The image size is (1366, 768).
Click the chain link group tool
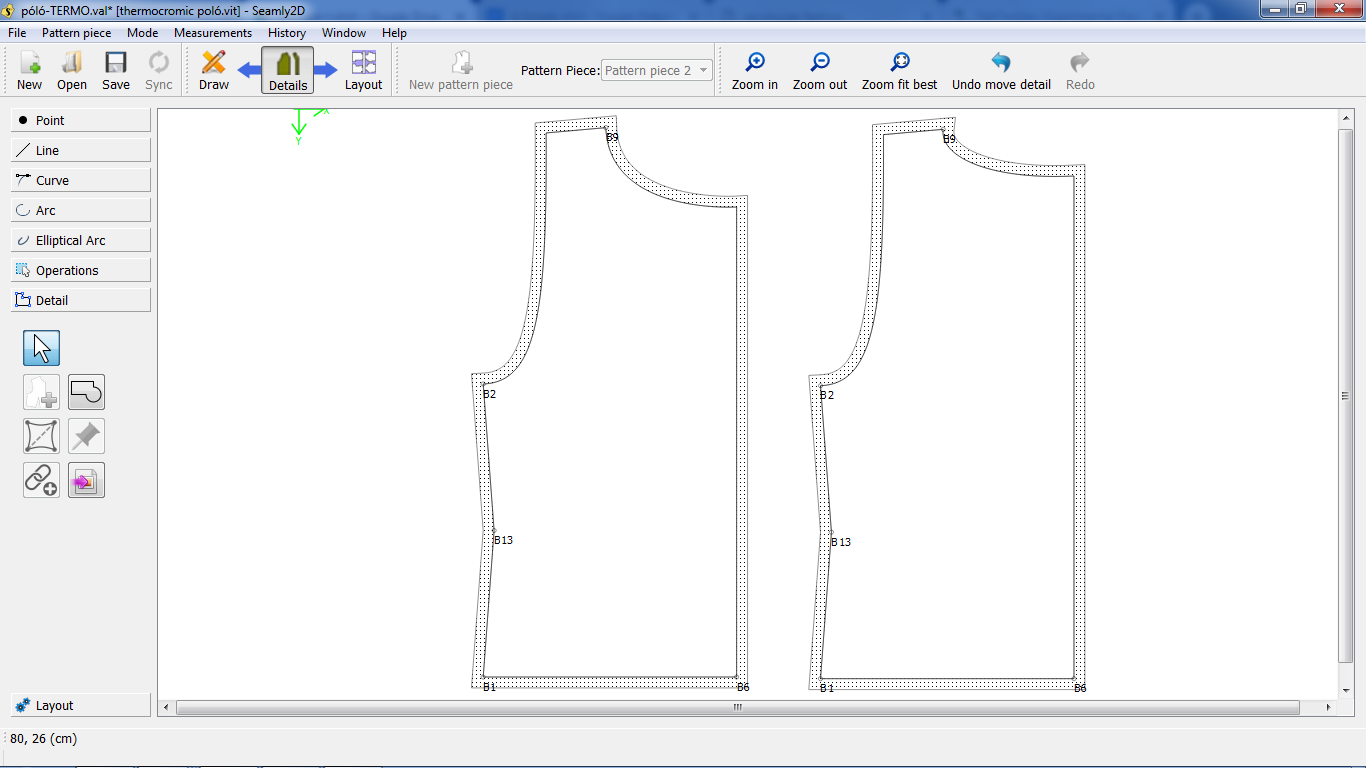point(41,480)
